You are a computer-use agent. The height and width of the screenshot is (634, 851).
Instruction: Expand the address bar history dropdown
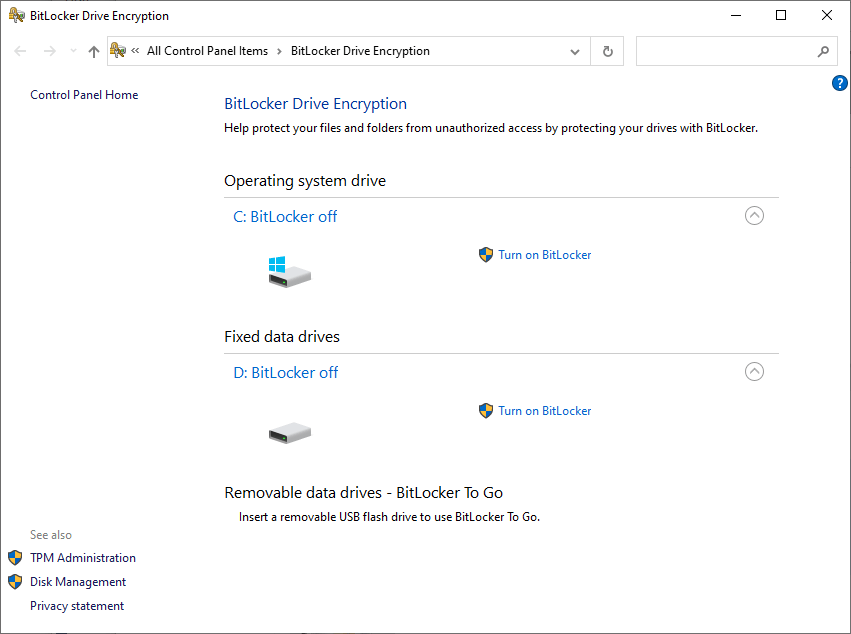point(575,52)
